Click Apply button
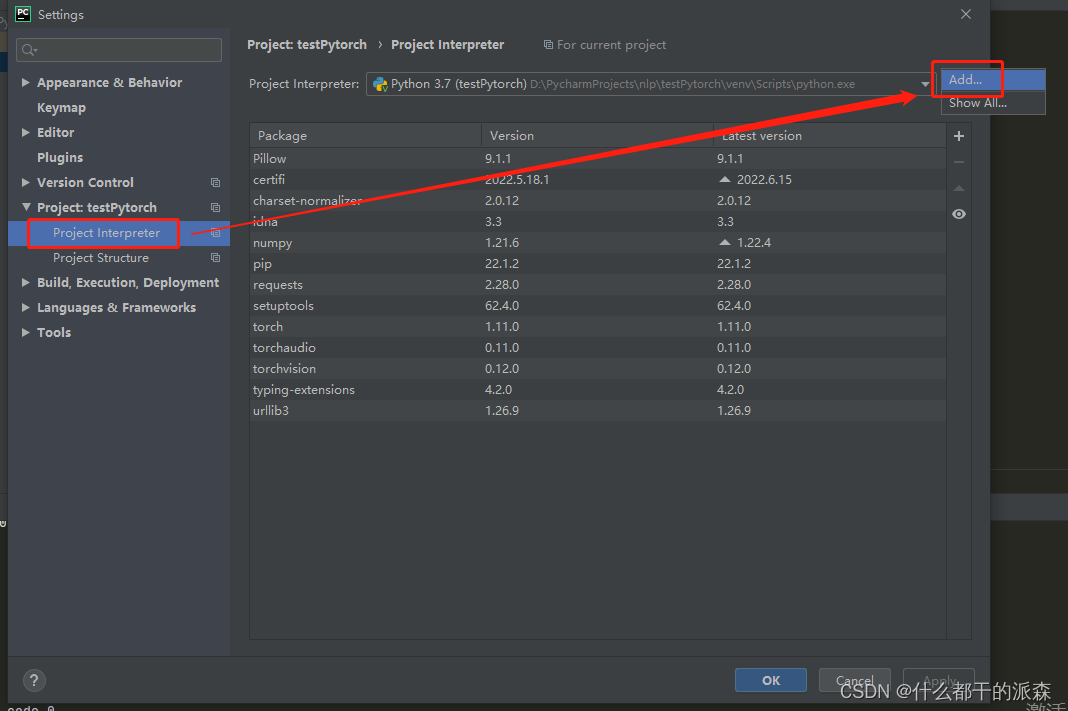1068x711 pixels. coord(939,680)
